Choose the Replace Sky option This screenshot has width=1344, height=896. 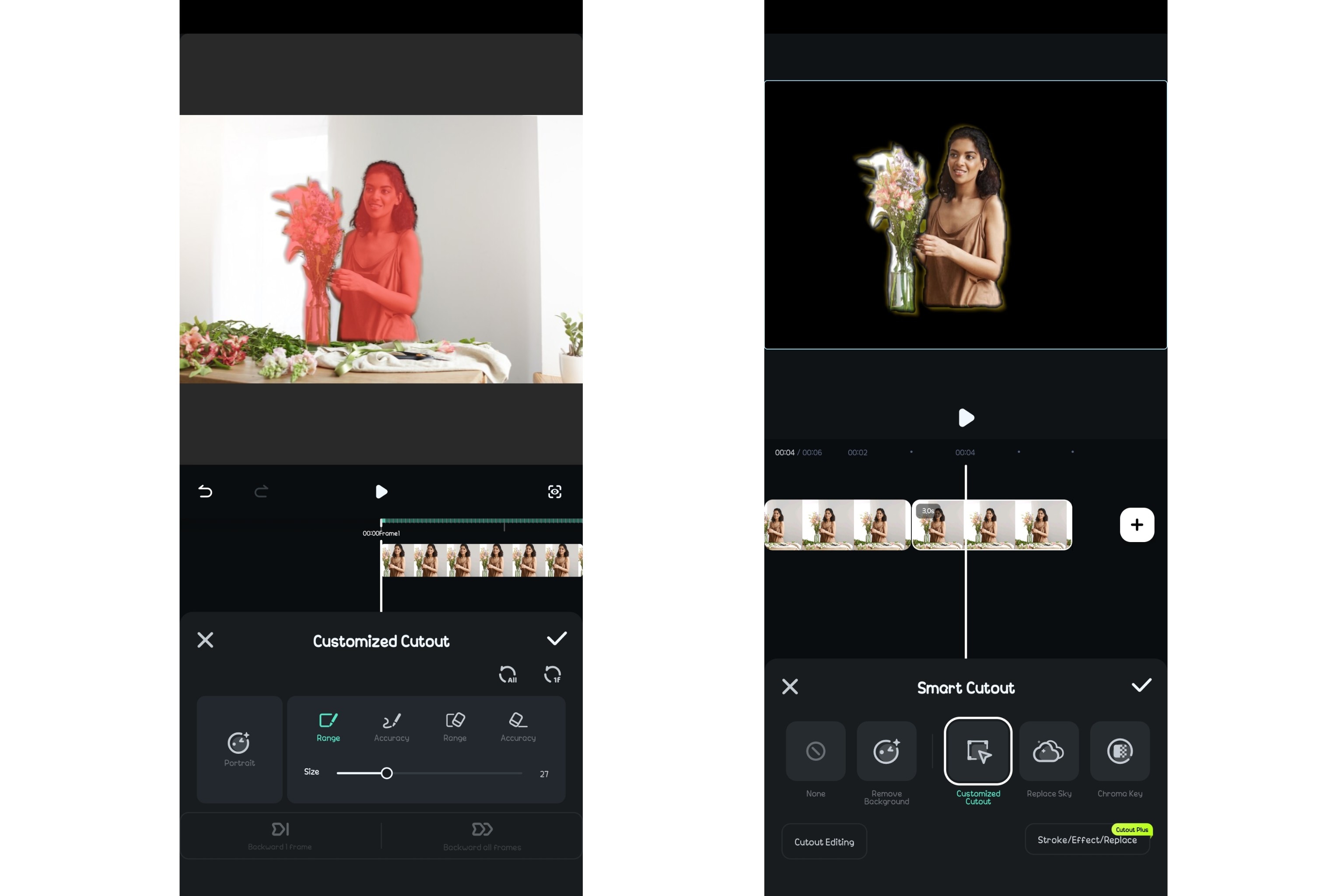[1049, 751]
